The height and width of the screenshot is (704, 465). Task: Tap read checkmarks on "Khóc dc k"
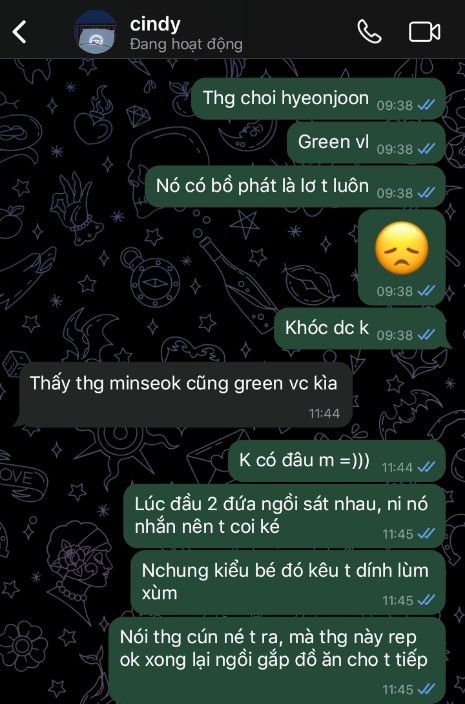pyautogui.click(x=426, y=334)
